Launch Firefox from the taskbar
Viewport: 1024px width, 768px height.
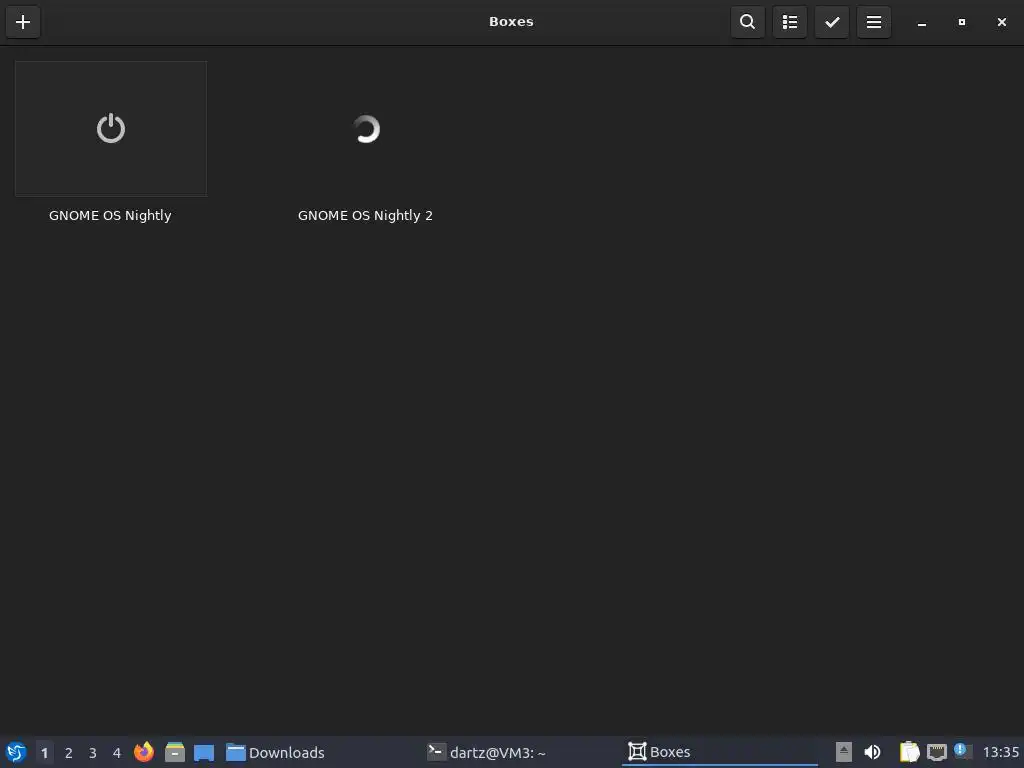[x=144, y=752]
